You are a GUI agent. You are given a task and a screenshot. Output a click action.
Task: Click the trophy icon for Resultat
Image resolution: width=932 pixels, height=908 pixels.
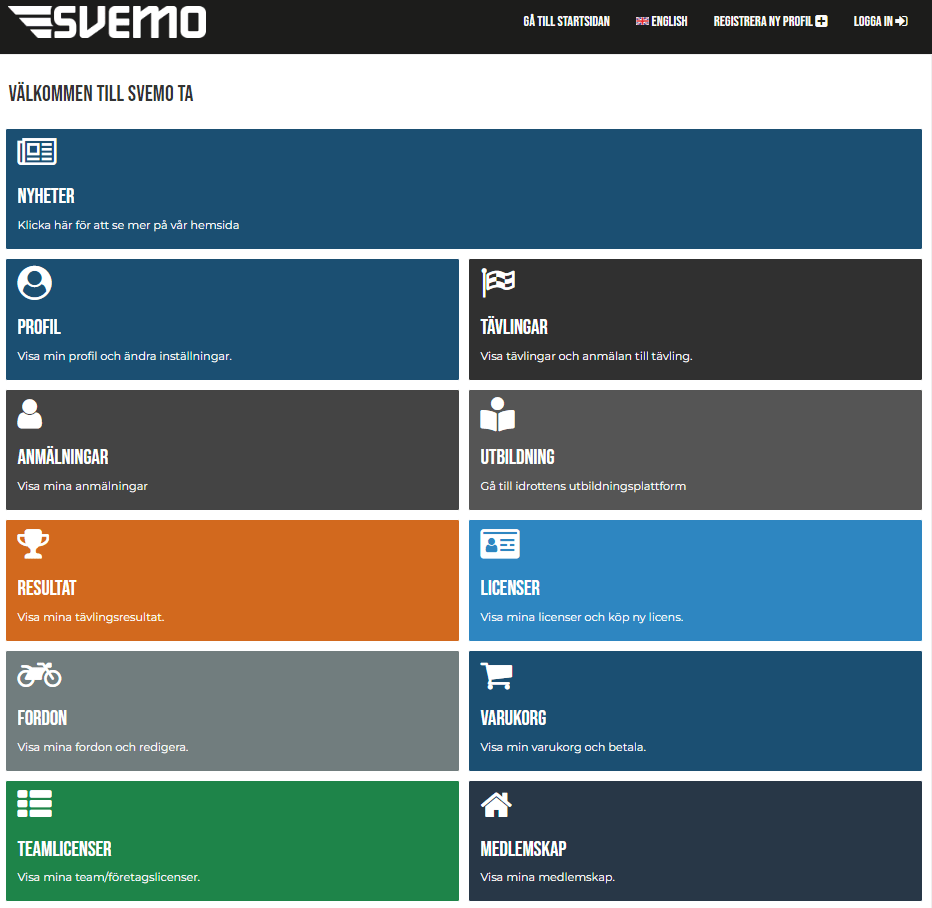[33, 544]
